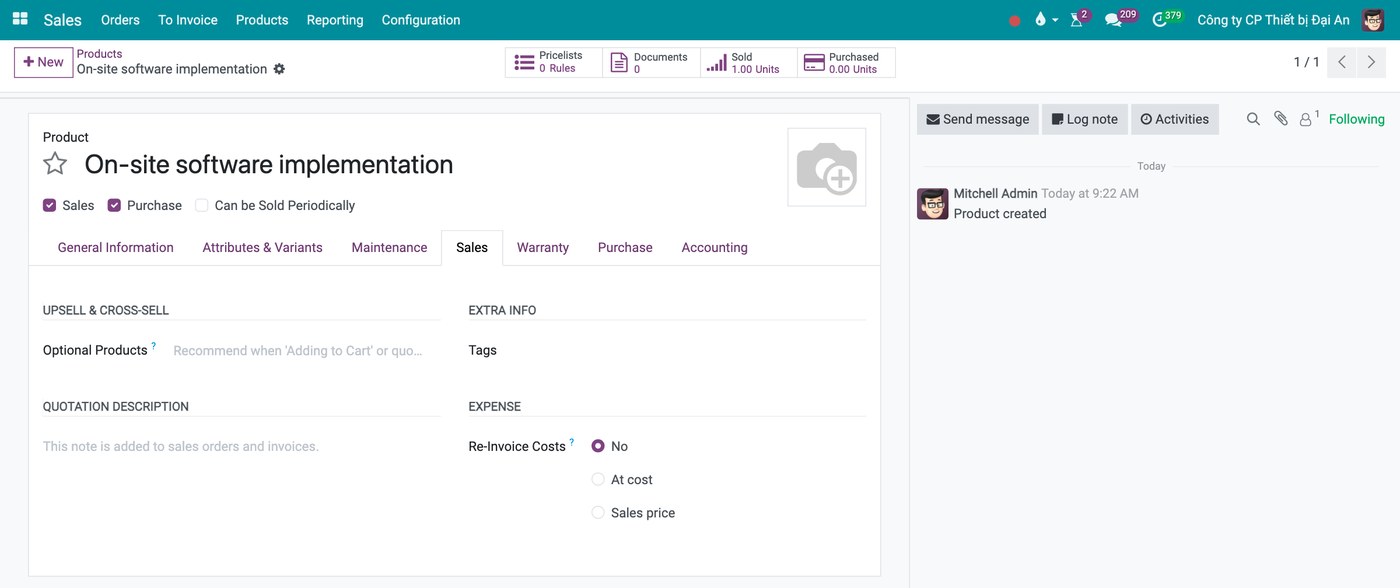Switch to Accounting tab
Viewport: 1400px width, 588px height.
(x=714, y=247)
